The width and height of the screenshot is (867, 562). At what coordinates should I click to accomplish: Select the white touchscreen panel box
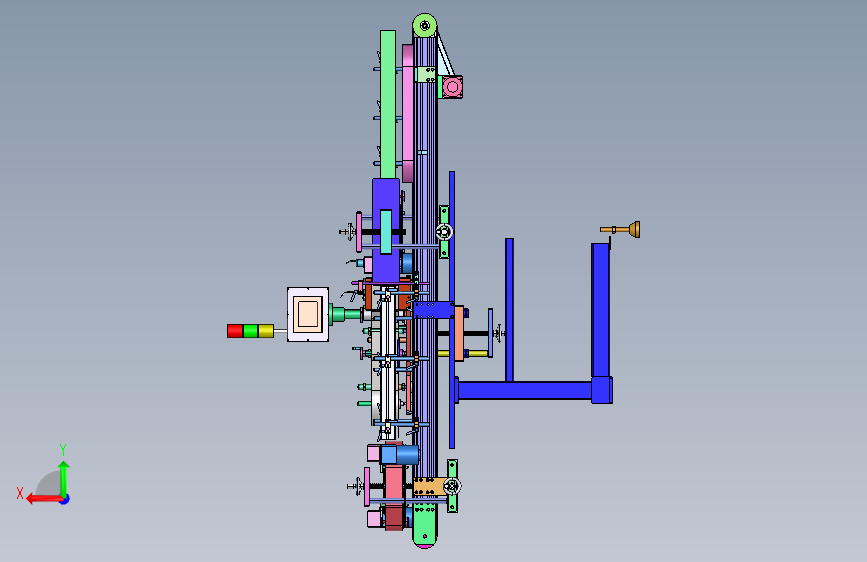(308, 314)
